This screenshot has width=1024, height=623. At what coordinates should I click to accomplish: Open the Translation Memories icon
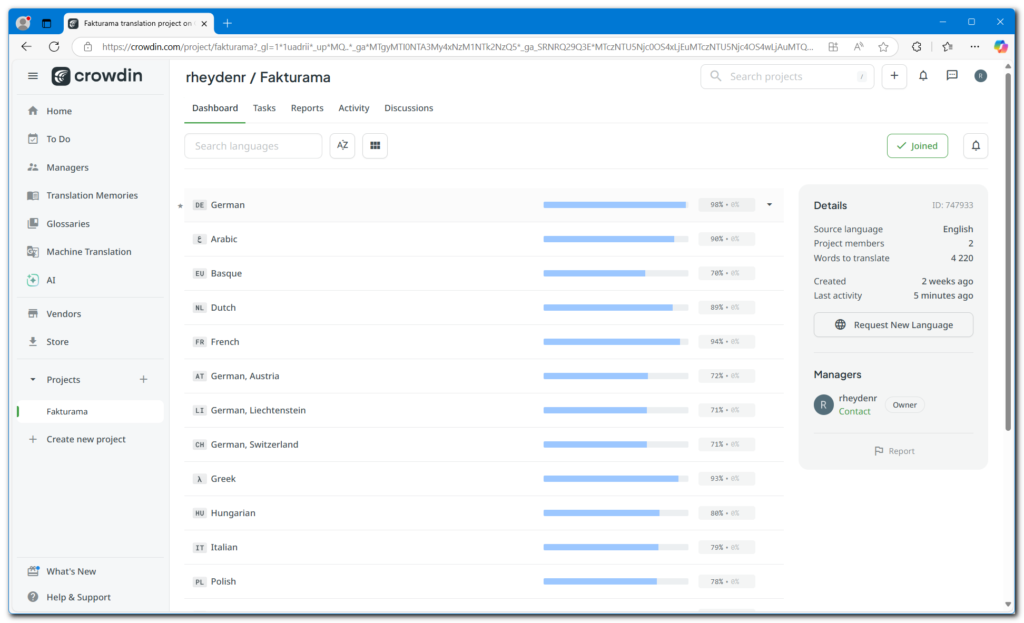click(33, 195)
